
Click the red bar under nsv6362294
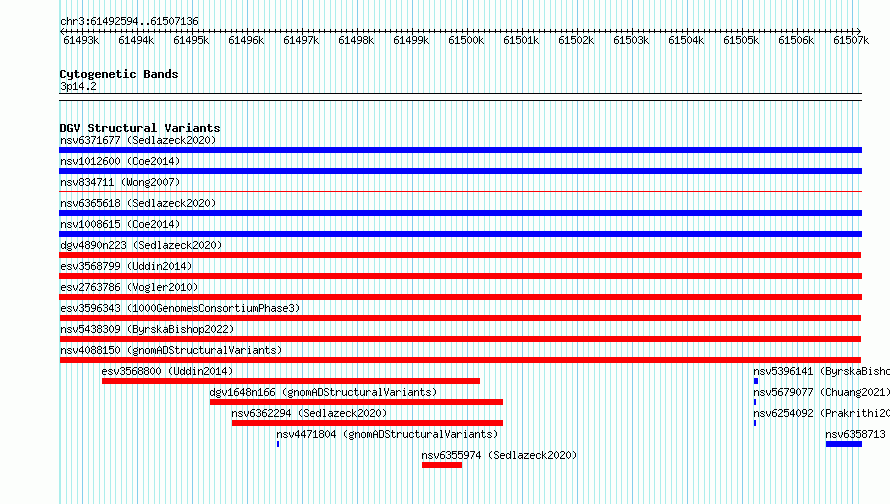(367, 423)
